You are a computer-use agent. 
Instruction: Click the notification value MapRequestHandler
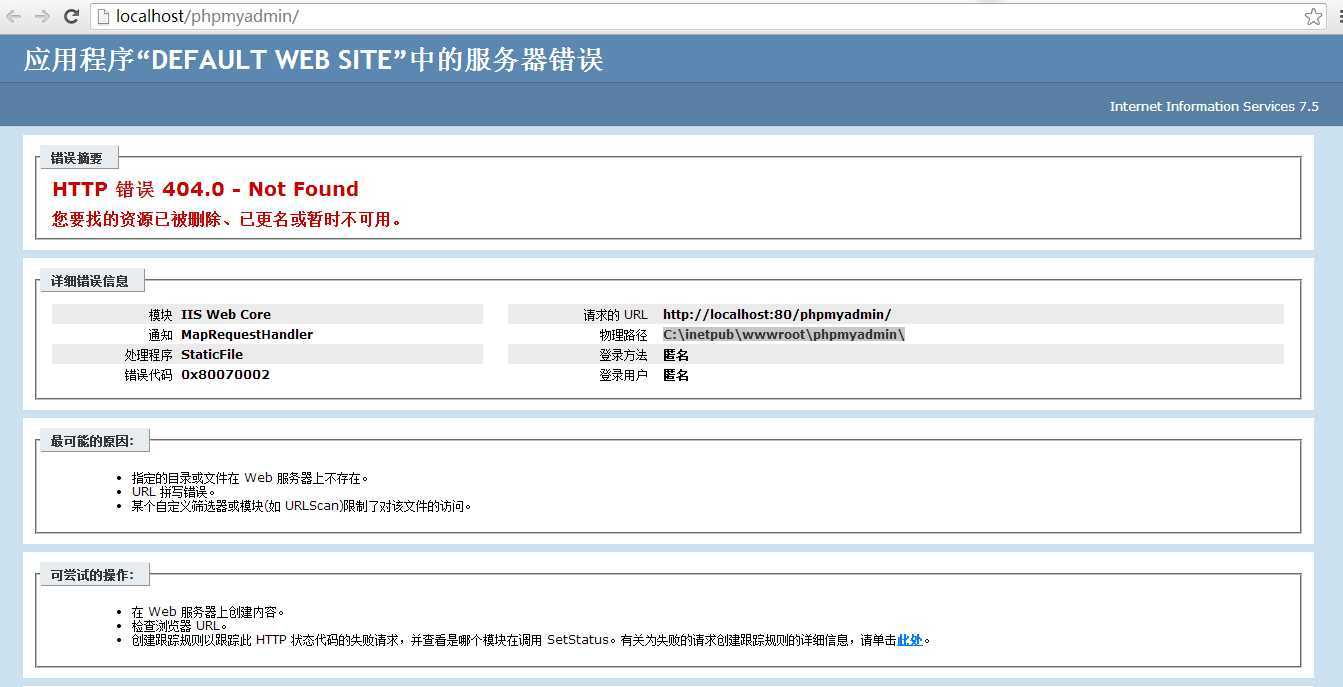[x=247, y=335]
